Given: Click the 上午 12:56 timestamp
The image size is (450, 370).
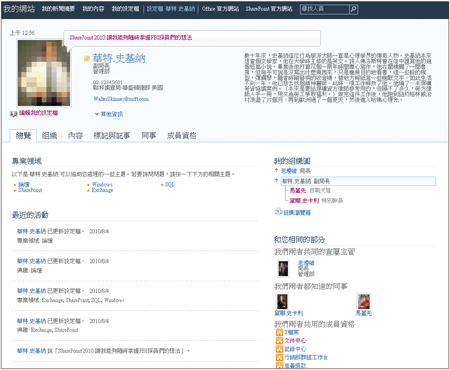Looking at the screenshot, I should pos(22,33).
